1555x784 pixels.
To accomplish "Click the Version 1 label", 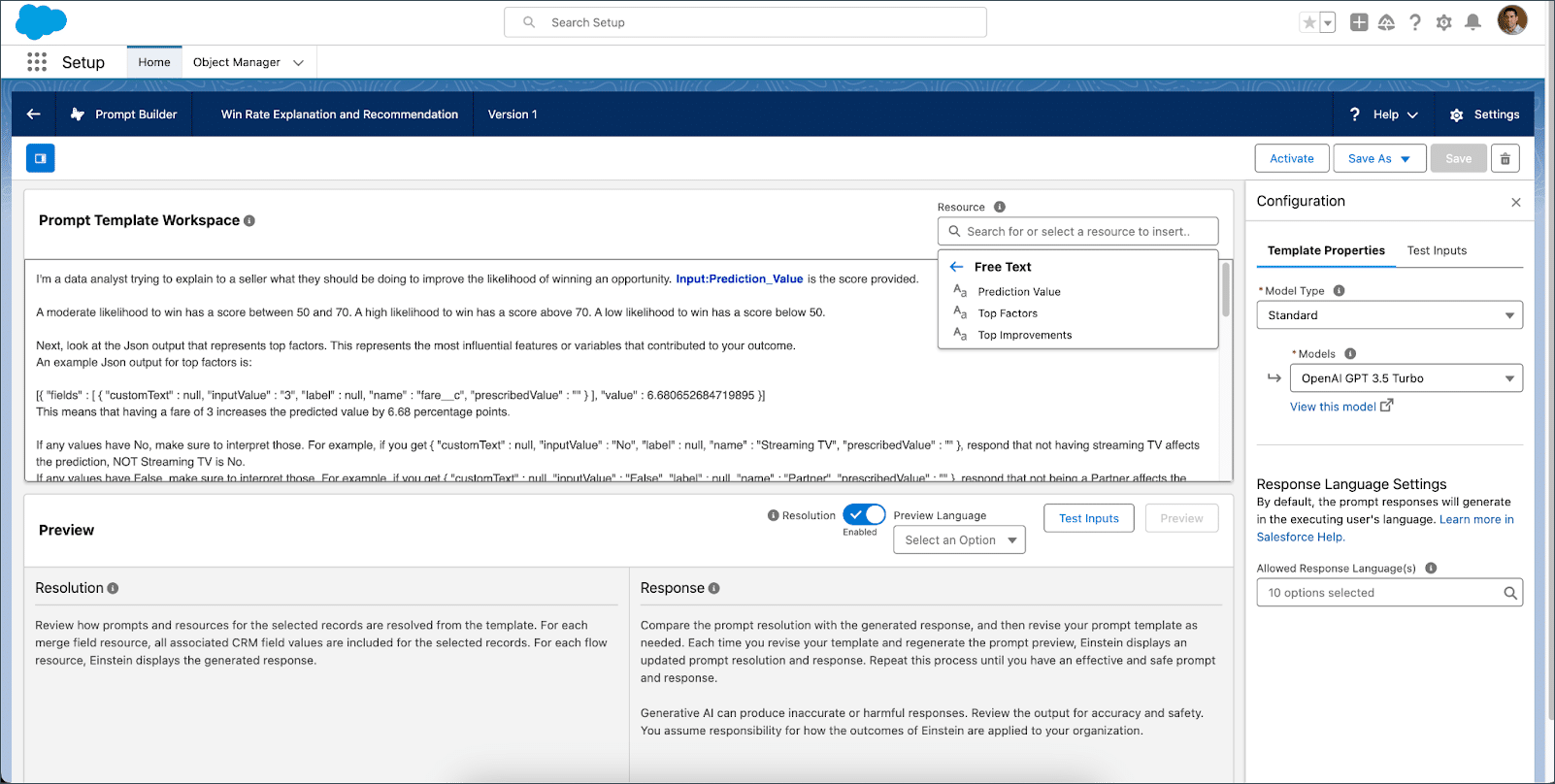I will [513, 114].
